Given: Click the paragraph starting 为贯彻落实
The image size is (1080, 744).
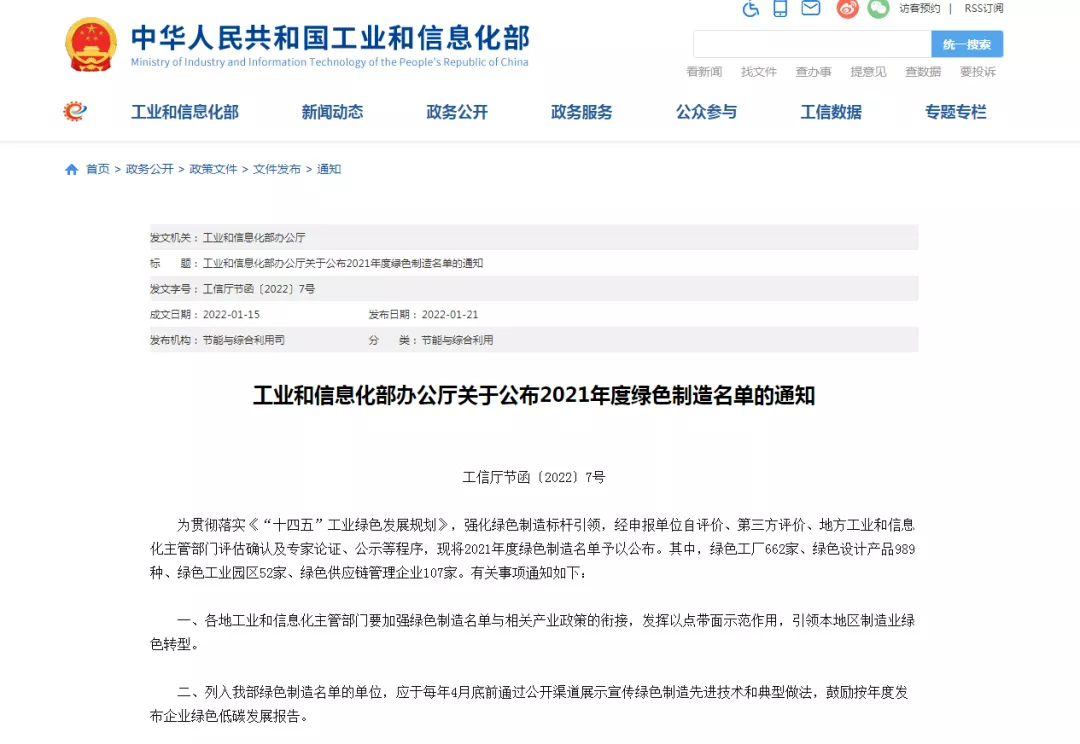Looking at the screenshot, I should pos(532,549).
